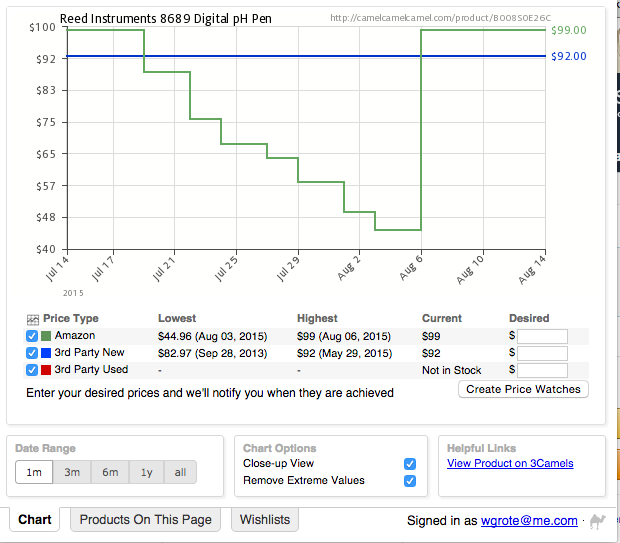Screen dimensions: 620x543
Task: Select the 1m date range
Action: point(34,472)
